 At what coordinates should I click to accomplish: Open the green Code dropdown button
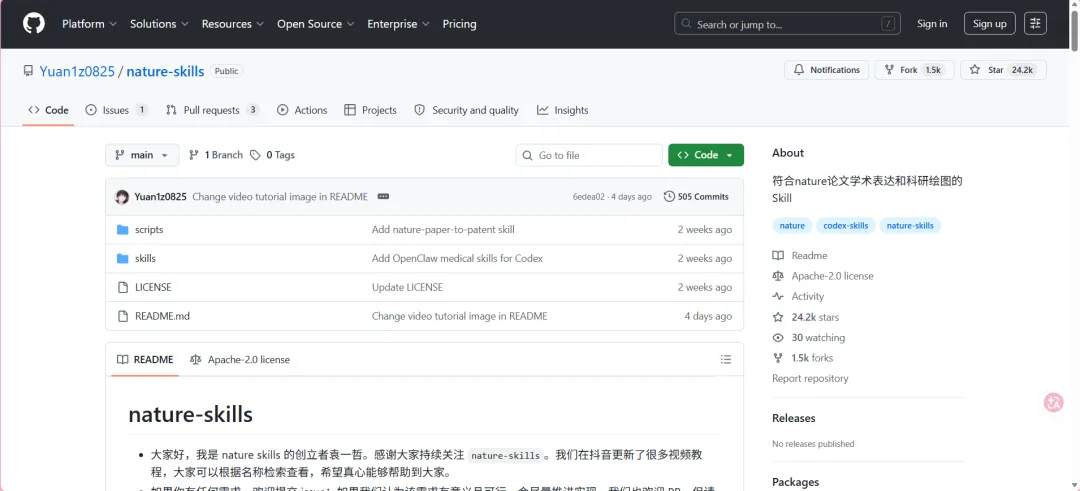pyautogui.click(x=706, y=155)
